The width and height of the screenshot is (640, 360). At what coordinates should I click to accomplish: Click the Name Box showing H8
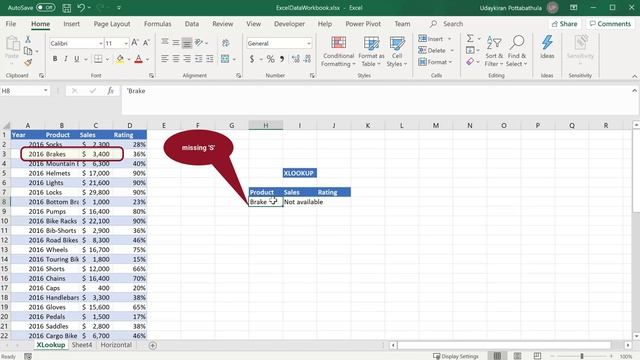(x=24, y=91)
